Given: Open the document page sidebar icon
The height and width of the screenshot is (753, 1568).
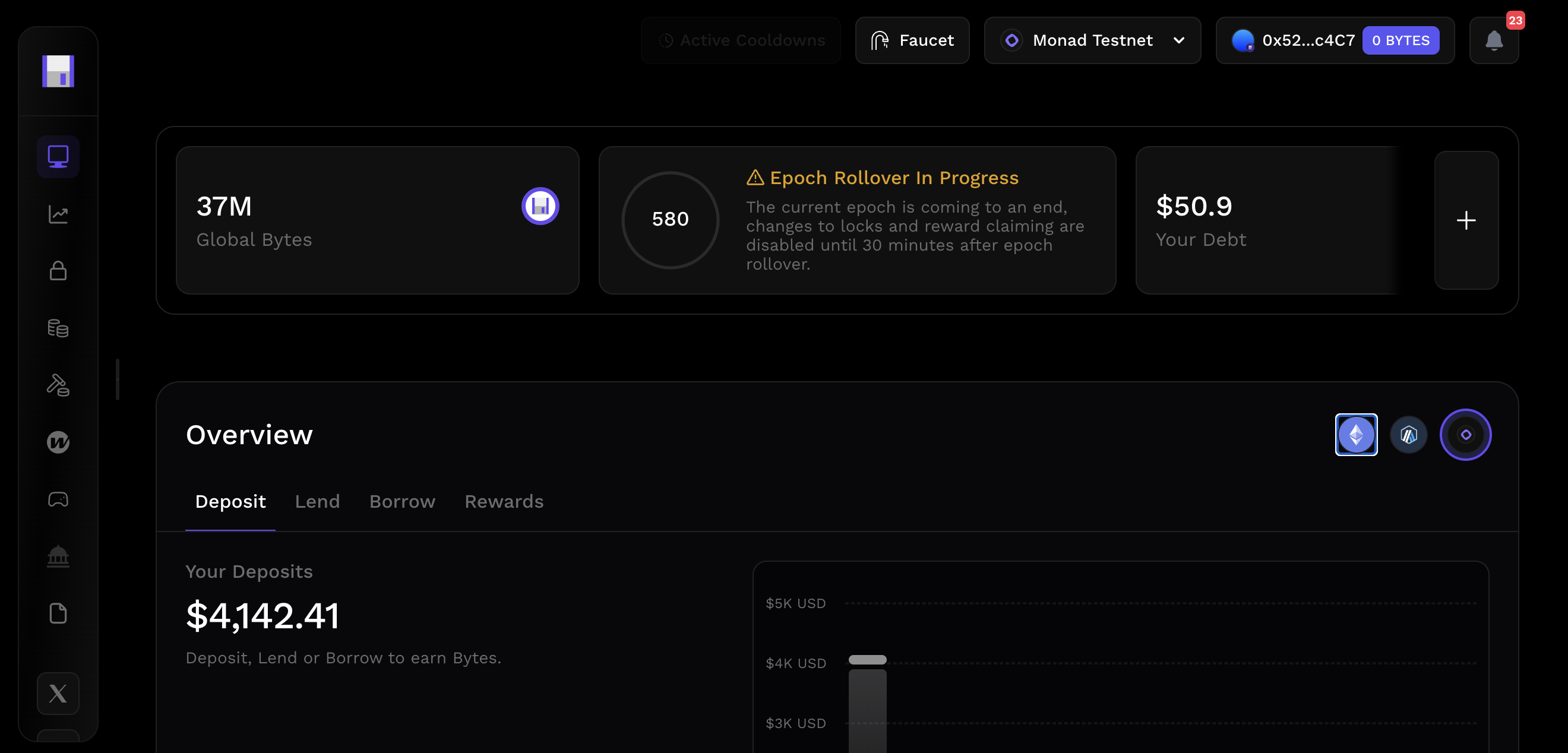Looking at the screenshot, I should tap(58, 613).
